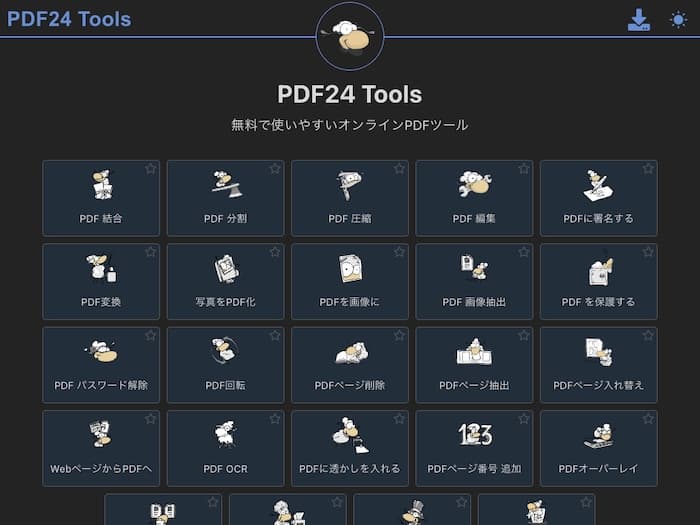This screenshot has height=525, width=700.
Task: Toggle light/dark theme sun icon
Action: 679,20
